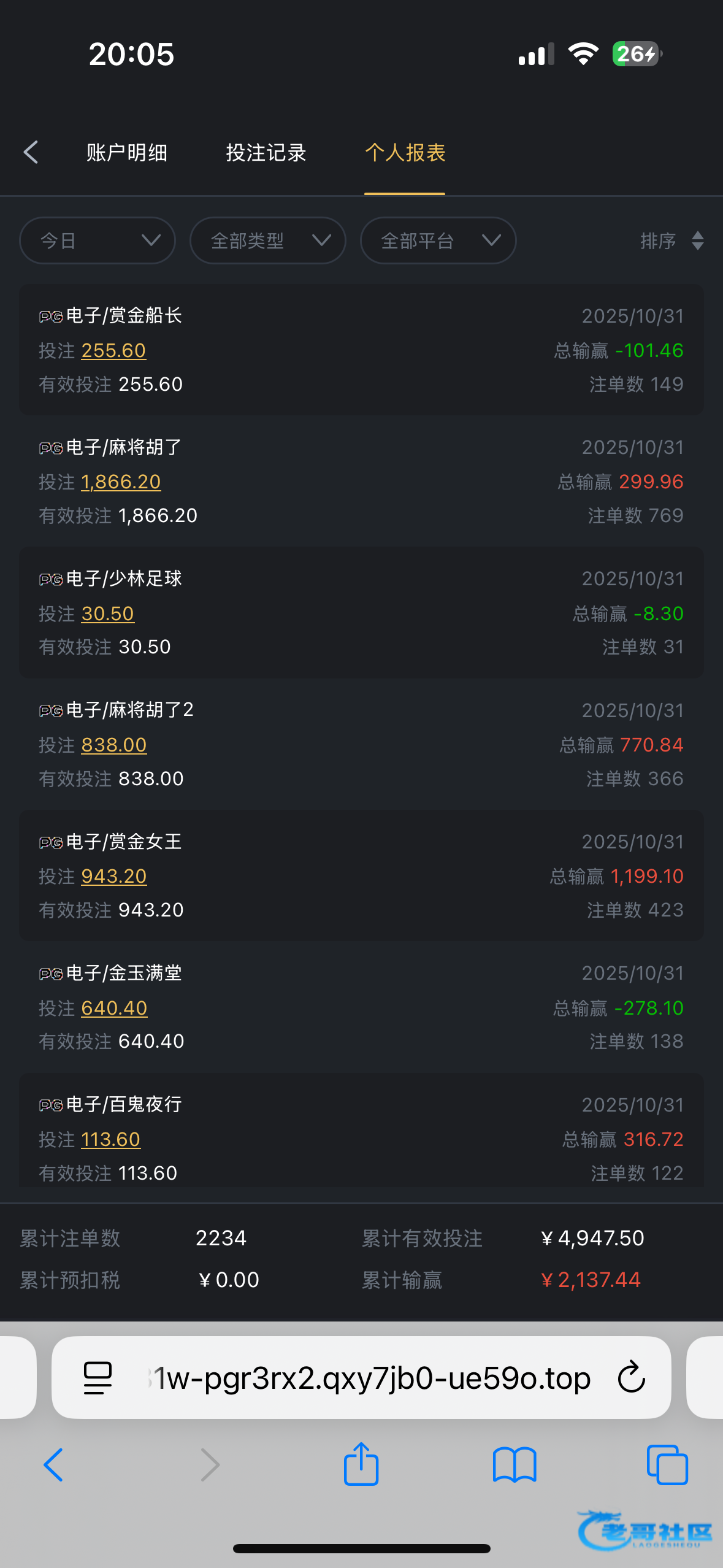This screenshot has height=1568, width=723.
Task: Open the page settings icon in address bar
Action: coord(98,1378)
